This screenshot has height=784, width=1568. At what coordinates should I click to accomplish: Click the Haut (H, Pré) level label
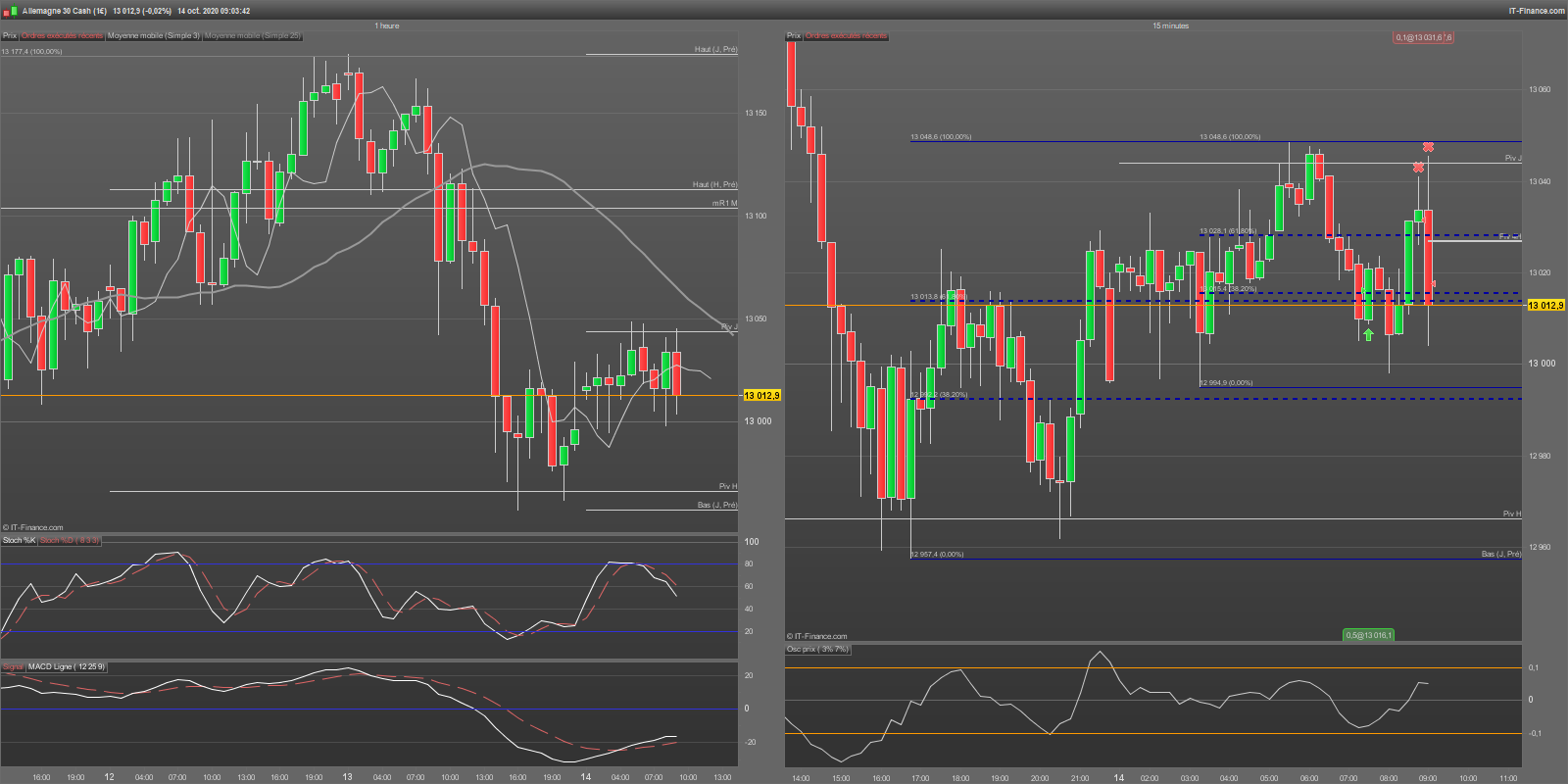click(714, 184)
